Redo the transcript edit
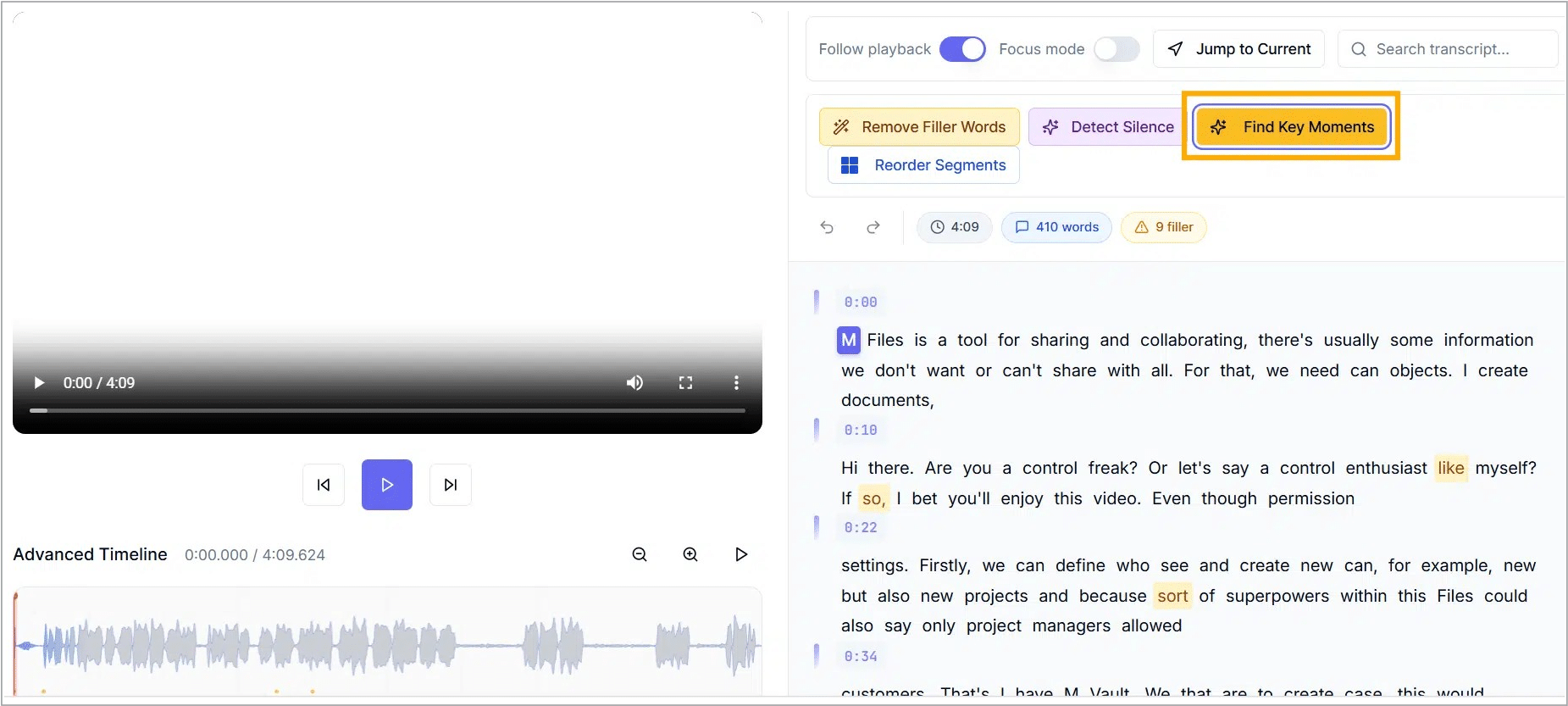The image size is (1568, 706). pyautogui.click(x=873, y=227)
